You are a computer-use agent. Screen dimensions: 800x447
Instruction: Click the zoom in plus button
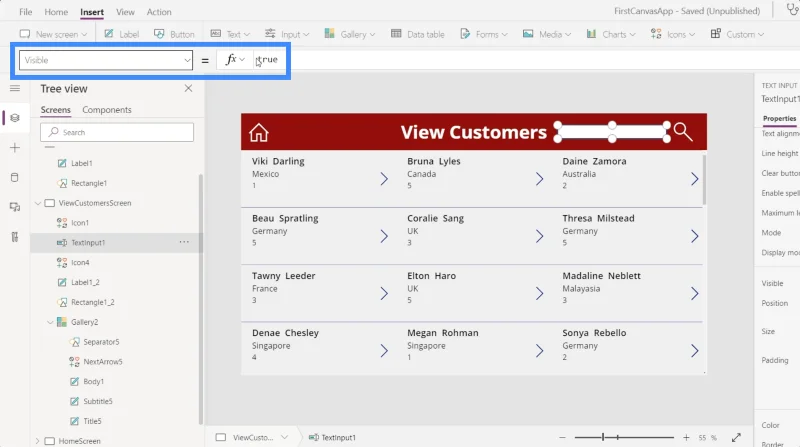pos(686,438)
